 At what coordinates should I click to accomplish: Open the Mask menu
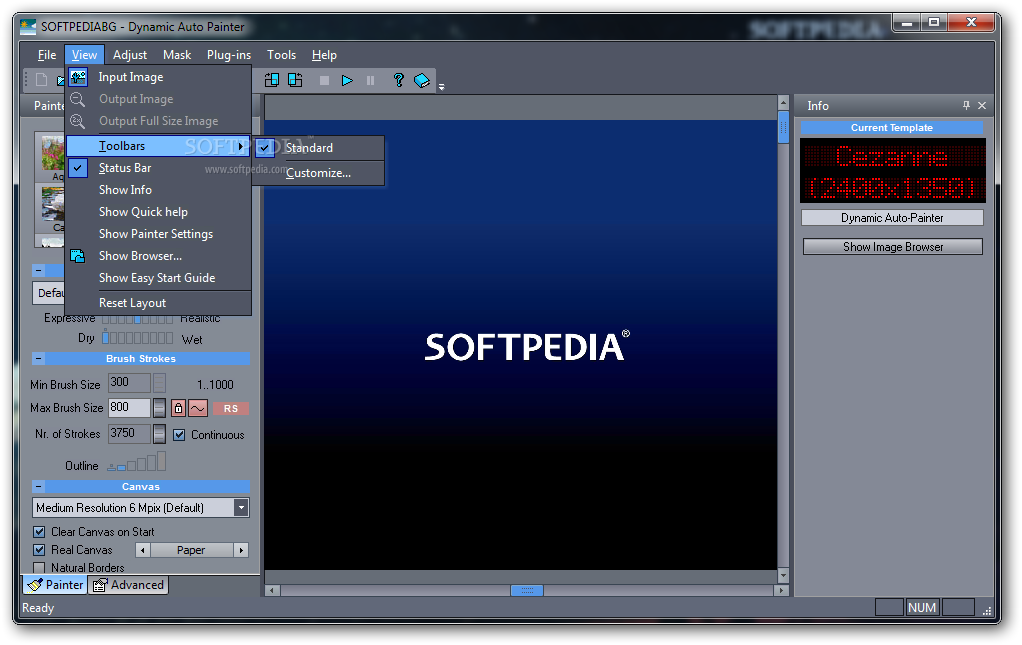click(x=177, y=55)
